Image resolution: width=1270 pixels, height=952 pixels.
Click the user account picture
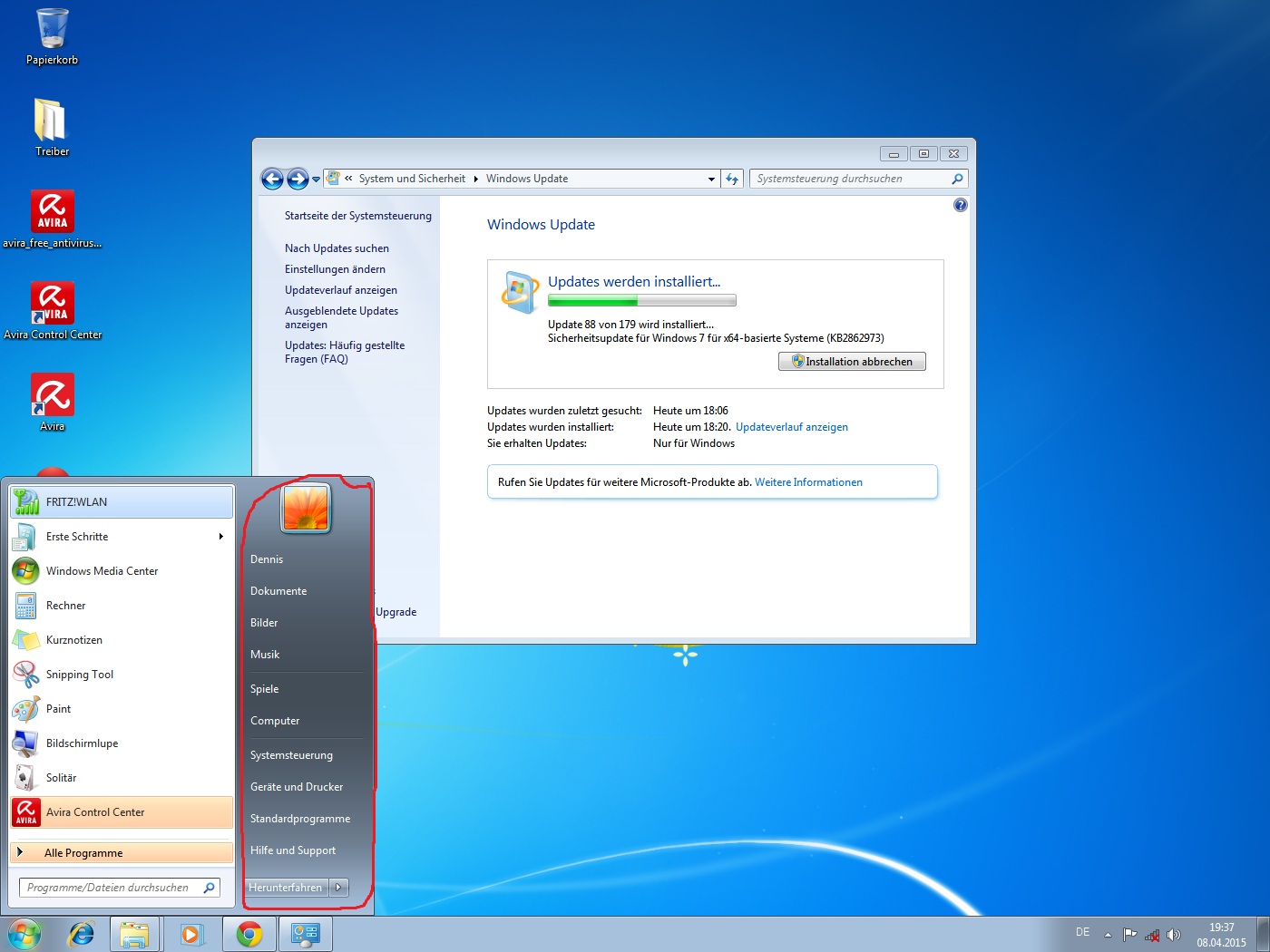click(306, 508)
